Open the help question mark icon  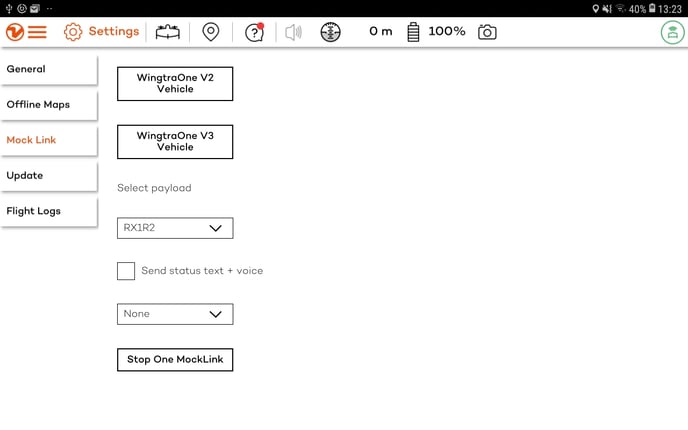tap(254, 32)
